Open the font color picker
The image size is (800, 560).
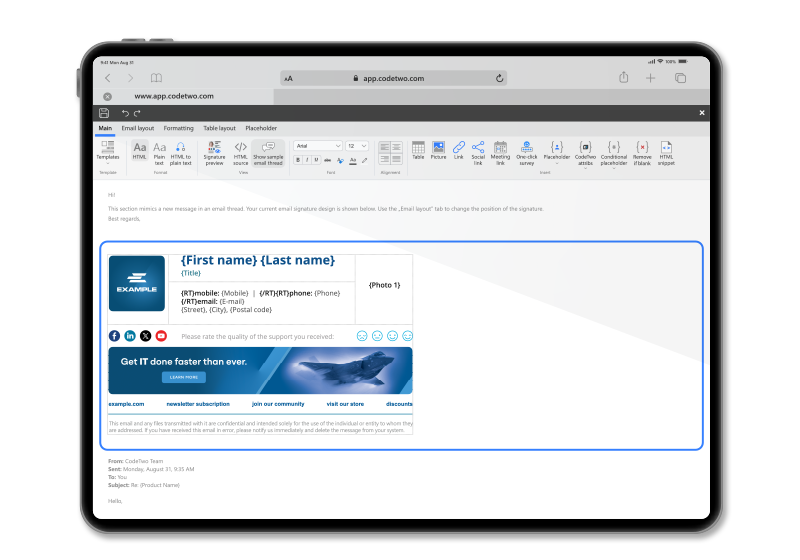coord(353,160)
